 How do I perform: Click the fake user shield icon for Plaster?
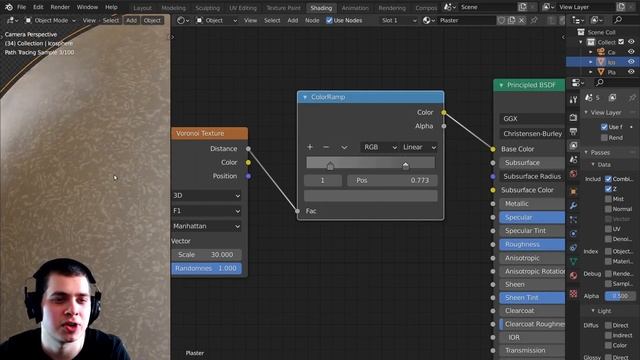pyautogui.click(x=501, y=20)
